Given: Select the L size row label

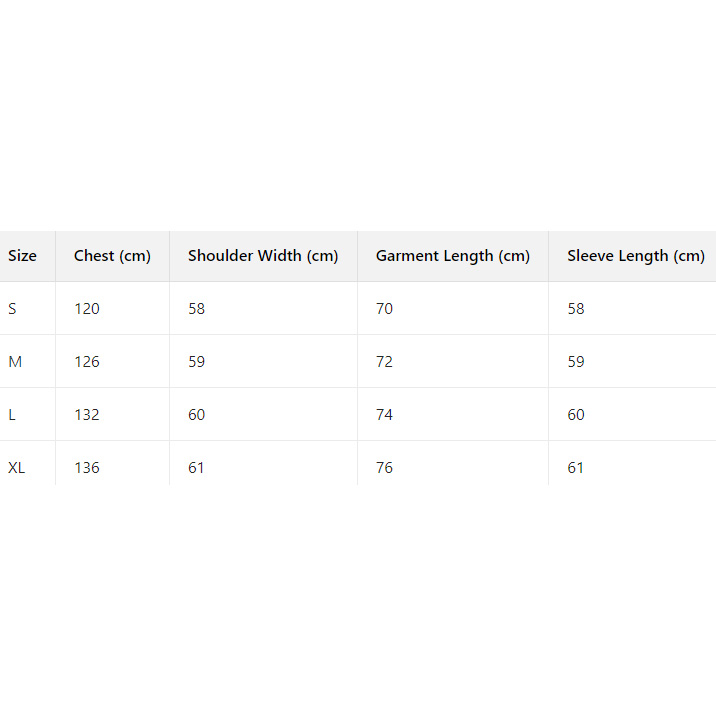Looking at the screenshot, I should 12,415.
